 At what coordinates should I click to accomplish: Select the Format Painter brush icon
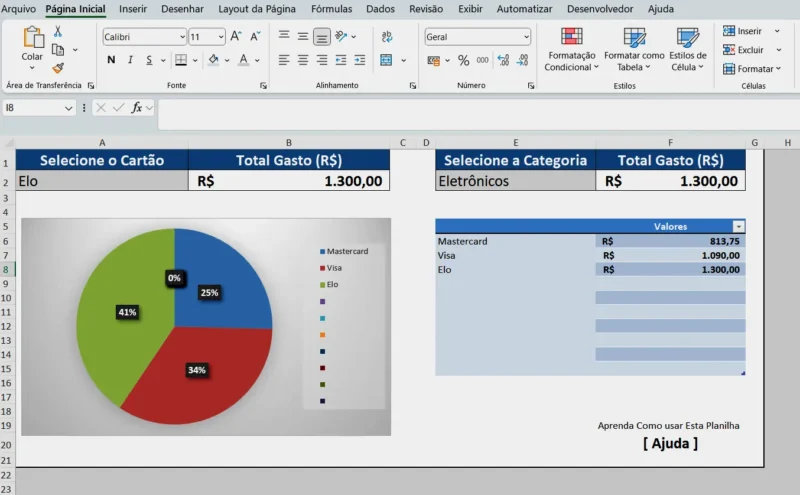click(x=58, y=68)
